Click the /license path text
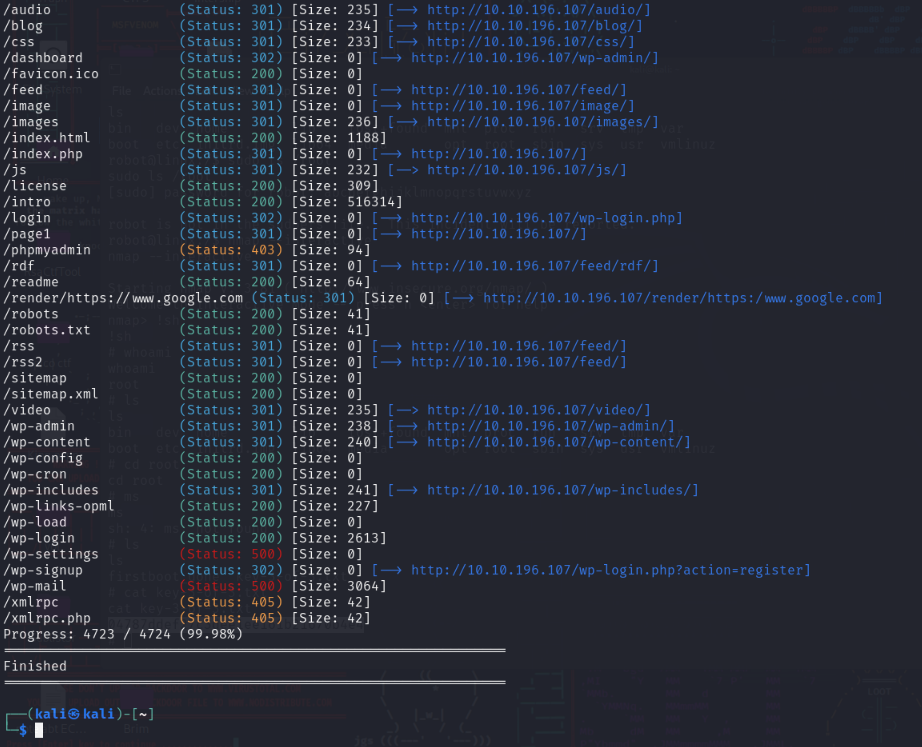Viewport: 922px width, 747px height. point(35,186)
